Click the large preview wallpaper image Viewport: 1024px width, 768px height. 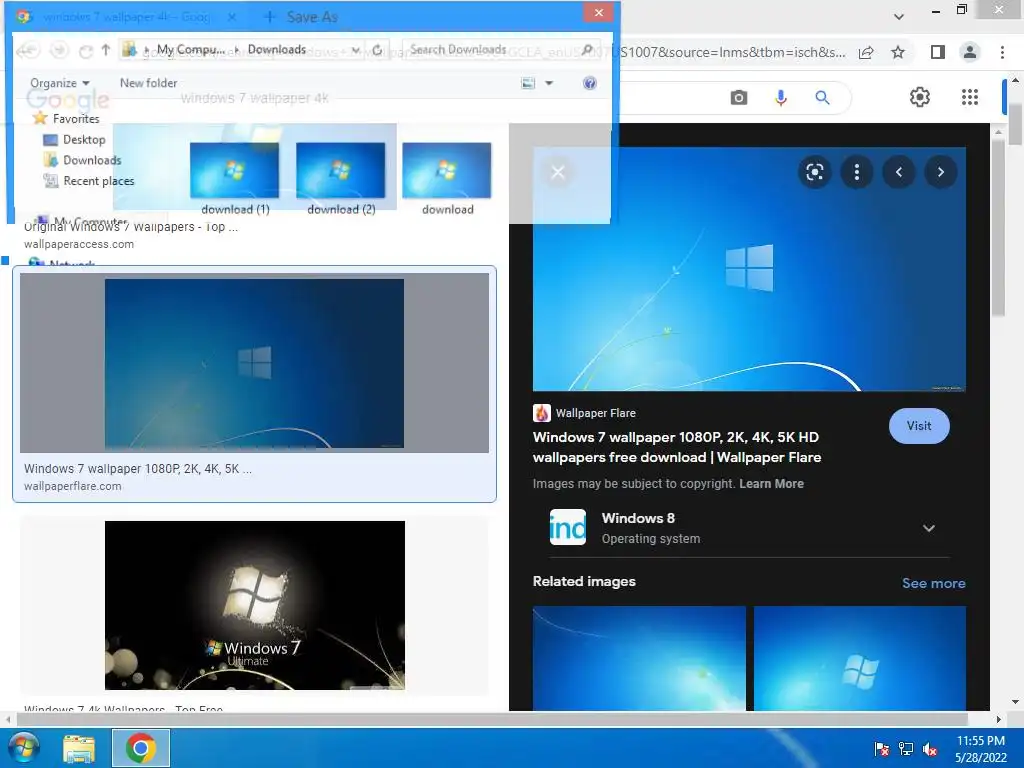tap(749, 269)
